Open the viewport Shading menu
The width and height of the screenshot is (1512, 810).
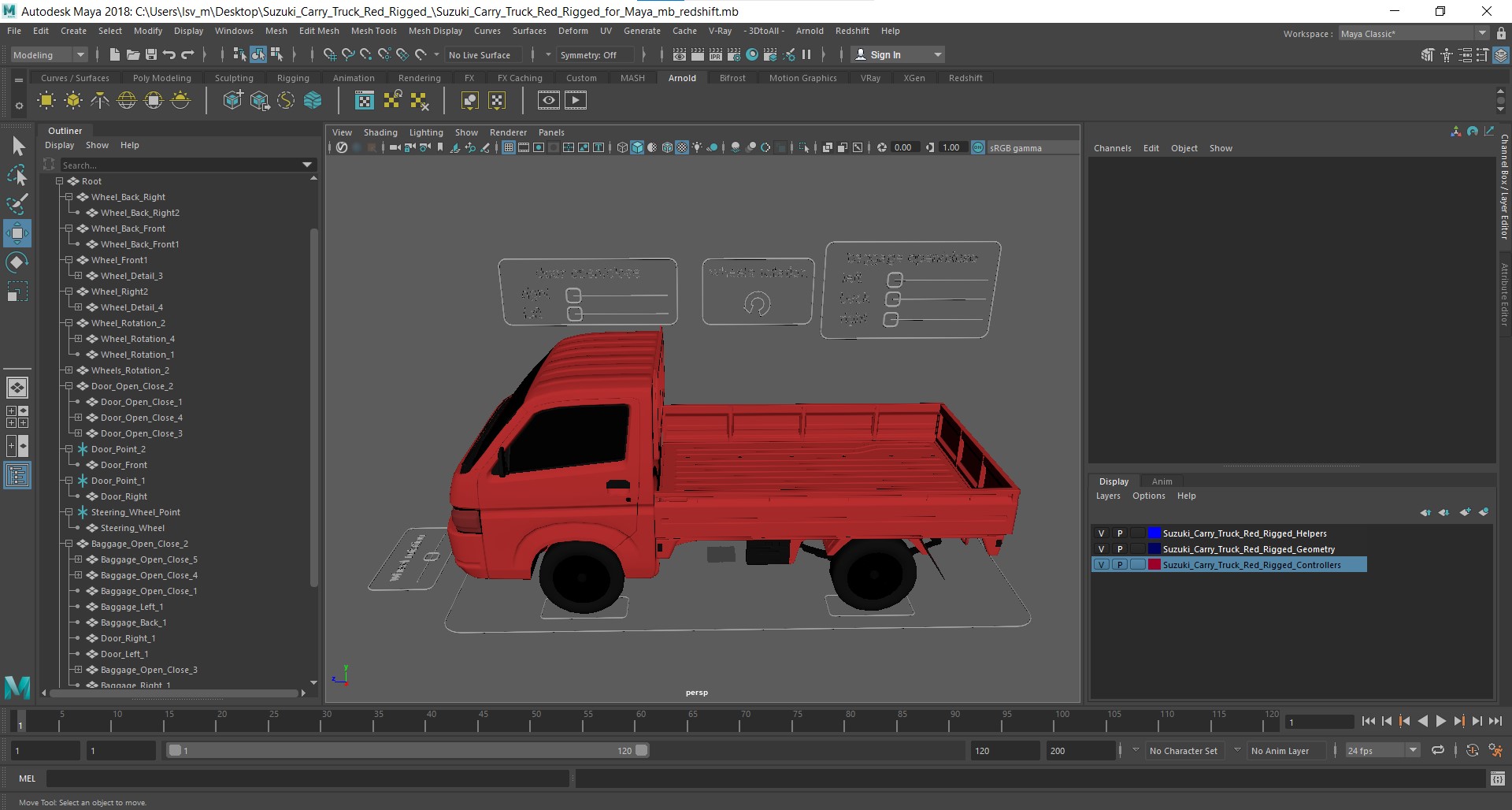(x=380, y=132)
